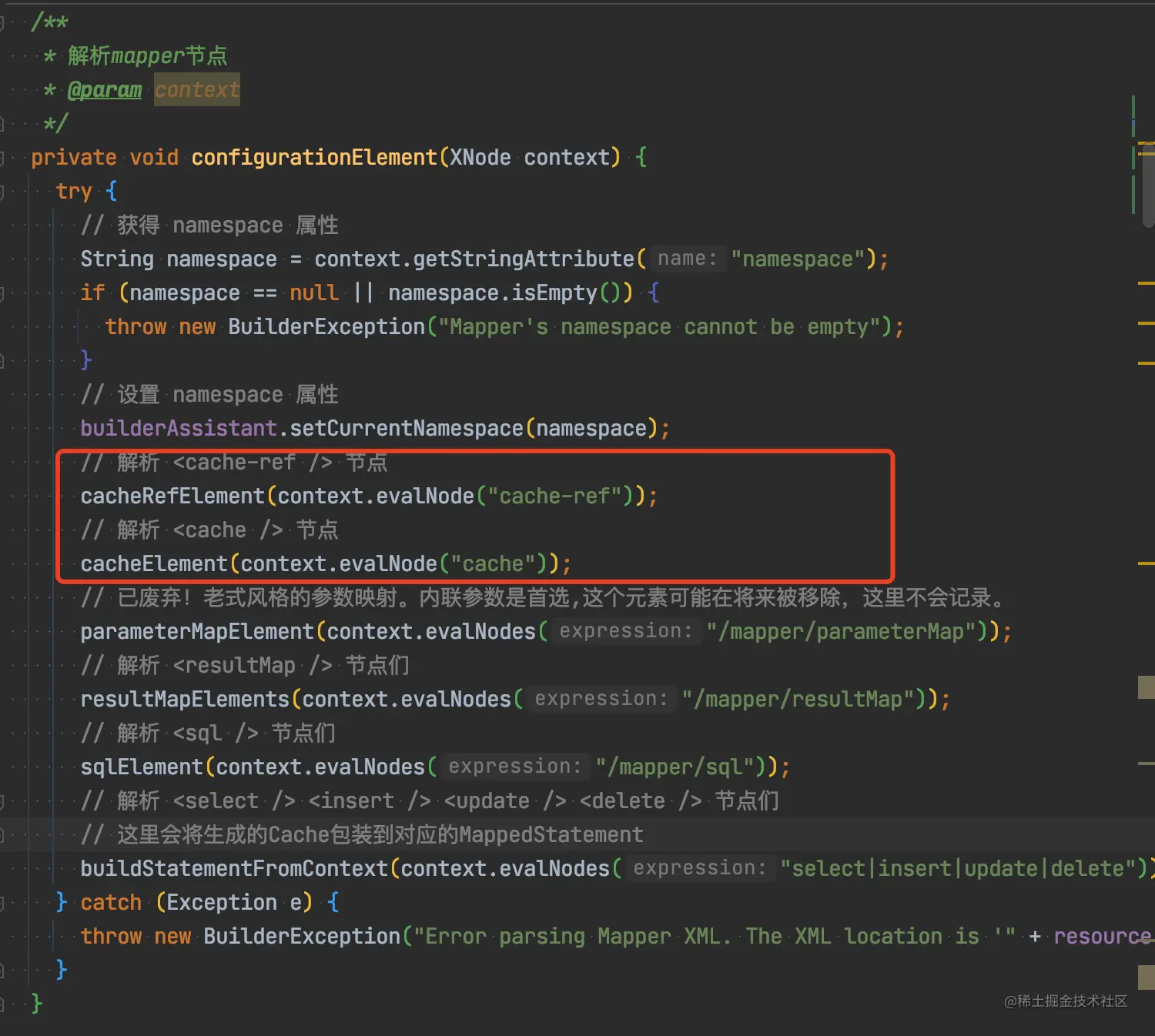1155x1036 pixels.
Task: Click the "/mapper/resultMap" string
Action: 798,700
